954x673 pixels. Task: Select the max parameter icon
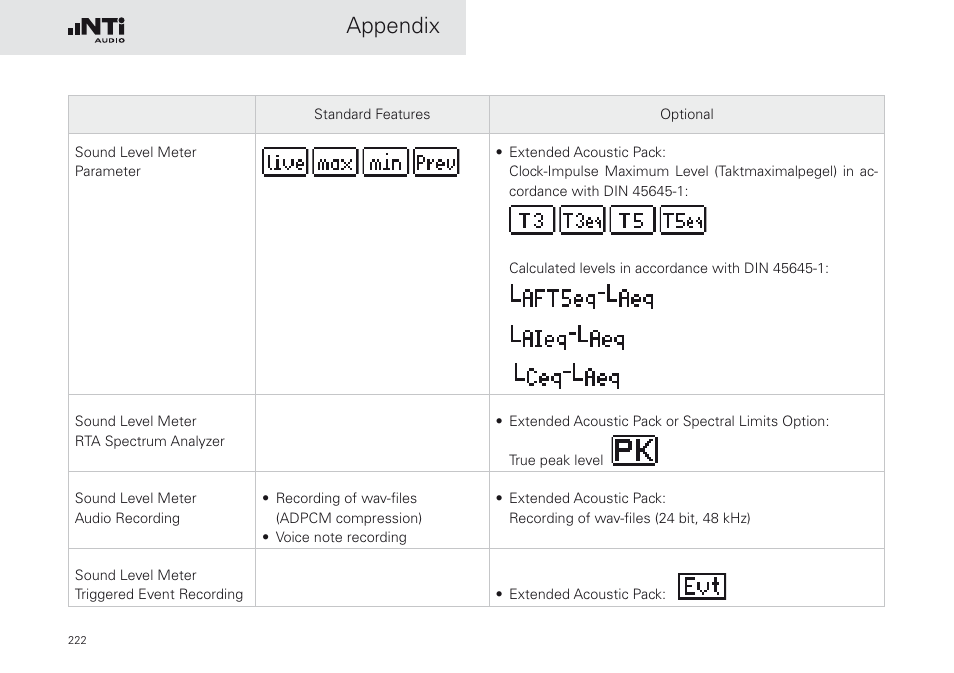coord(335,162)
